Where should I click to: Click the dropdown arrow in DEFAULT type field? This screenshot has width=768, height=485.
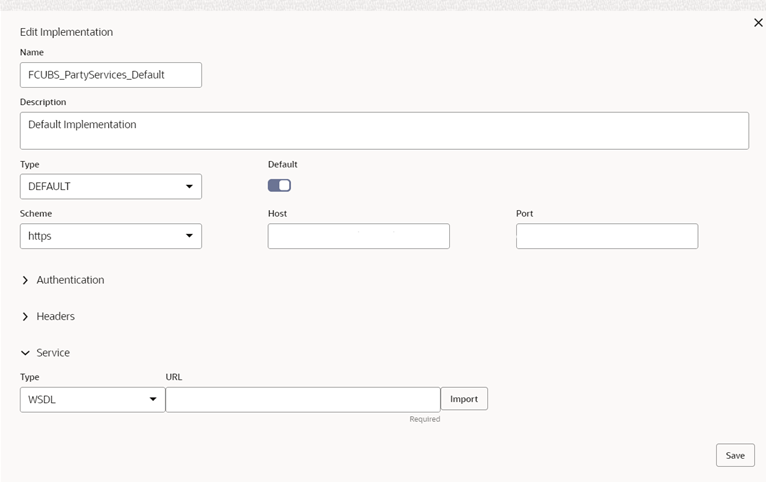(x=189, y=187)
